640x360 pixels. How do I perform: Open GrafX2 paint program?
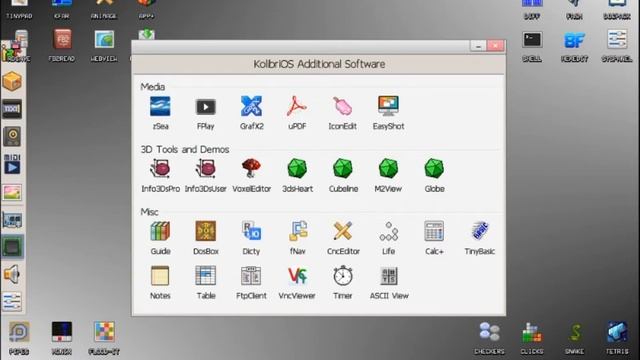click(x=251, y=107)
